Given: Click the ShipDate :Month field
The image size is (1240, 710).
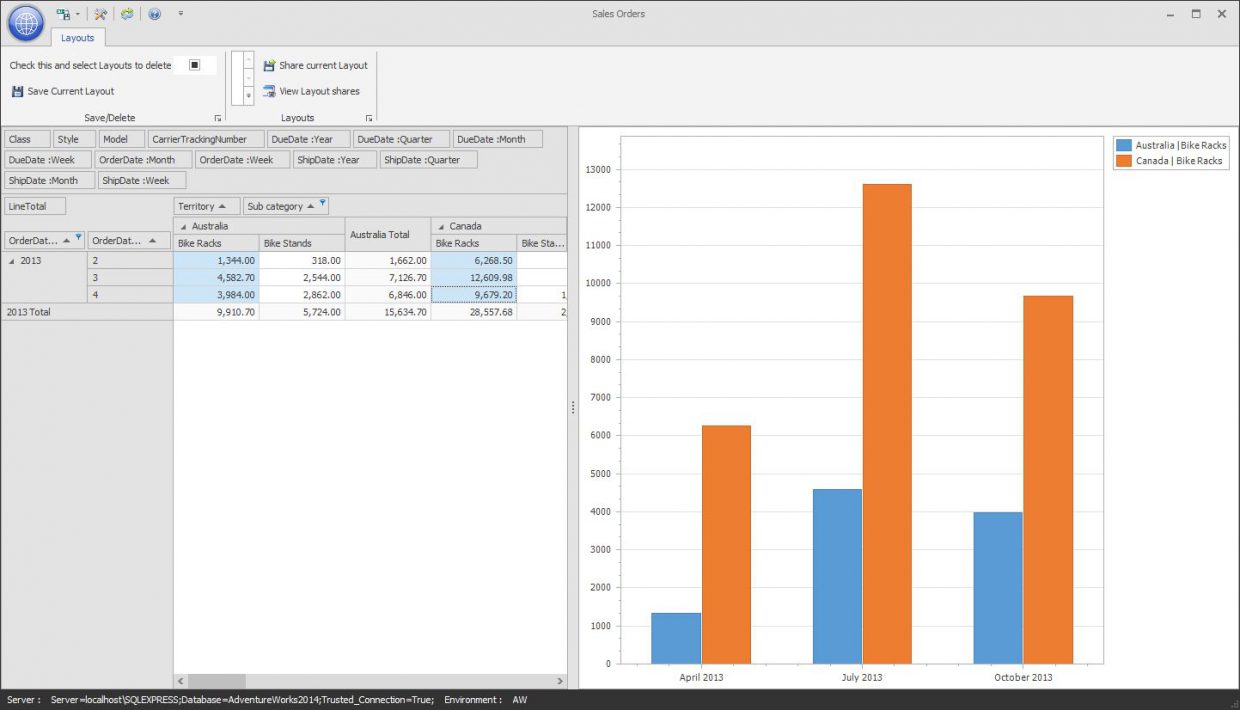Looking at the screenshot, I should tap(50, 181).
